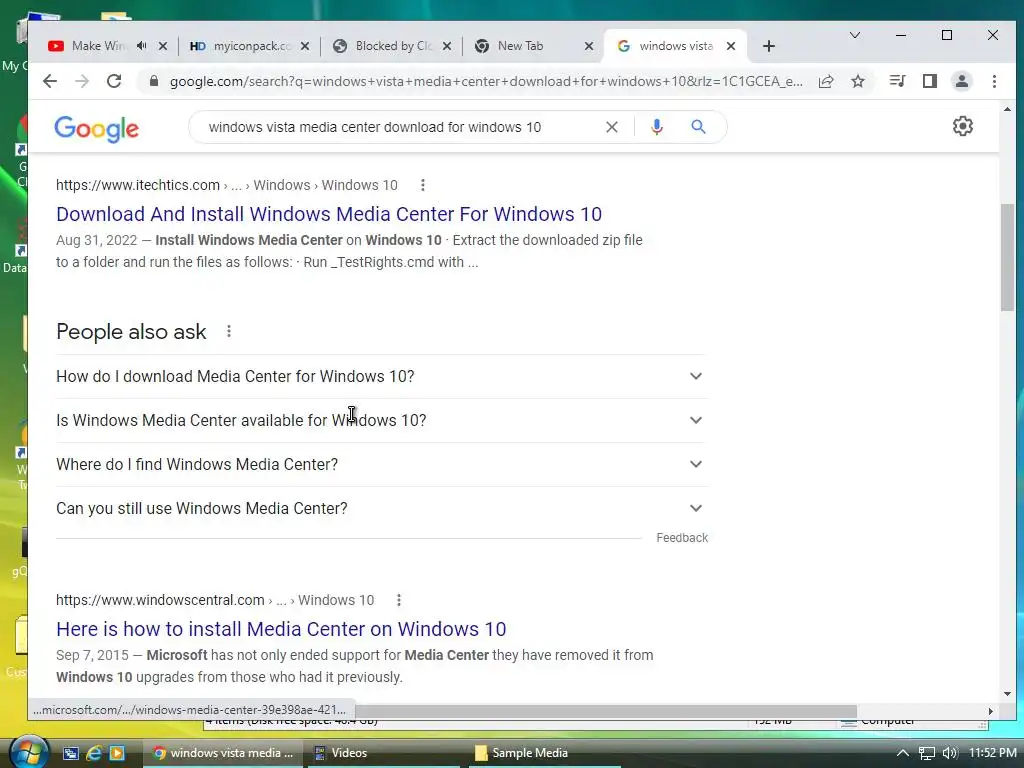The width and height of the screenshot is (1024, 768).
Task: Launch Windows Media Player from quick launch
Action: pos(117,753)
